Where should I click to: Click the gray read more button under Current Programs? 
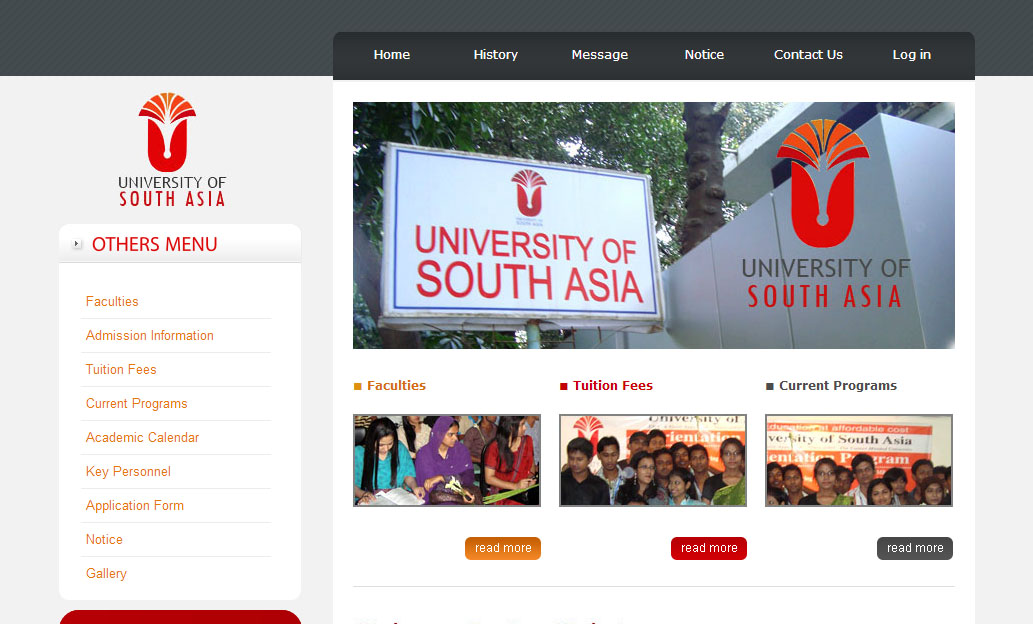pyautogui.click(x=914, y=548)
